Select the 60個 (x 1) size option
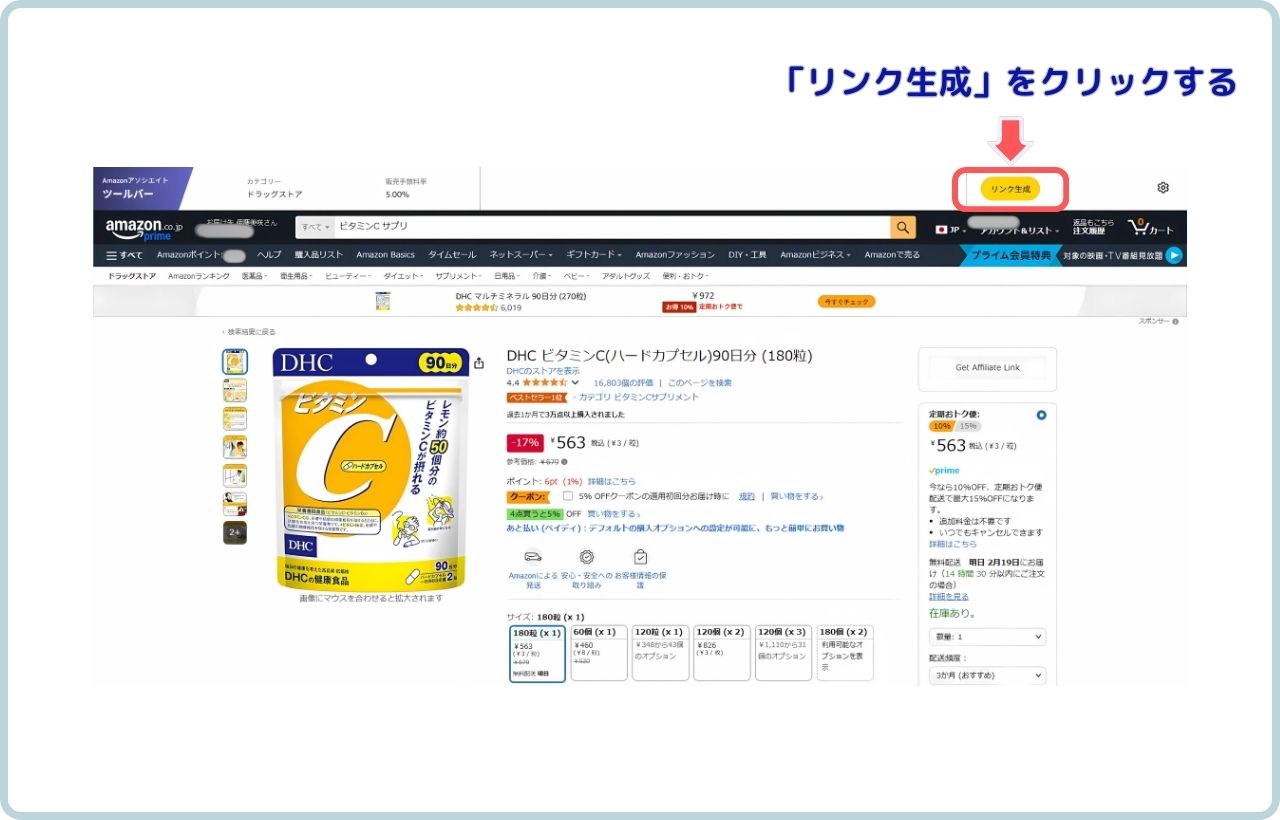1280x820 pixels. (599, 653)
